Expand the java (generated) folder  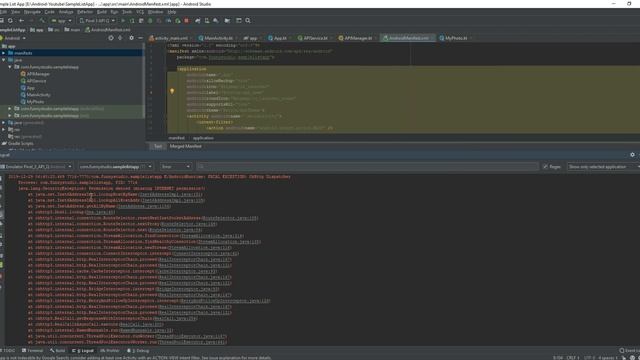coord(4,122)
